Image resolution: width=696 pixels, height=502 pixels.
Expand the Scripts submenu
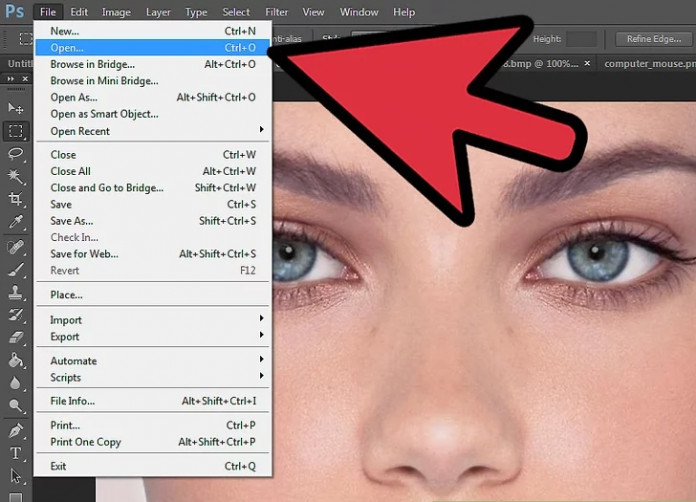pyautogui.click(x=150, y=377)
